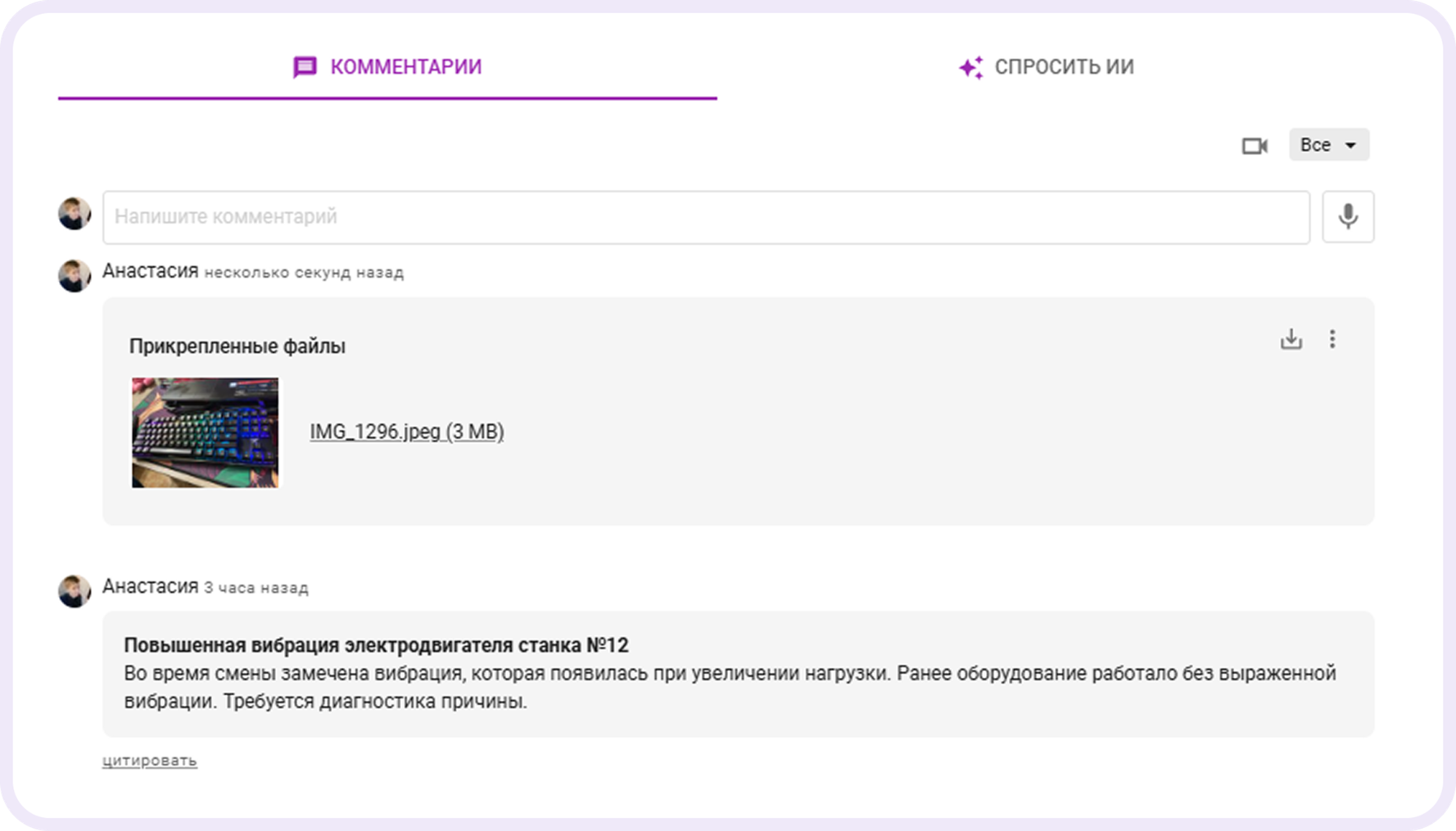Click the title Повышенная вибрация электродвигателя станка №12
The image size is (1456, 831).
(x=376, y=645)
